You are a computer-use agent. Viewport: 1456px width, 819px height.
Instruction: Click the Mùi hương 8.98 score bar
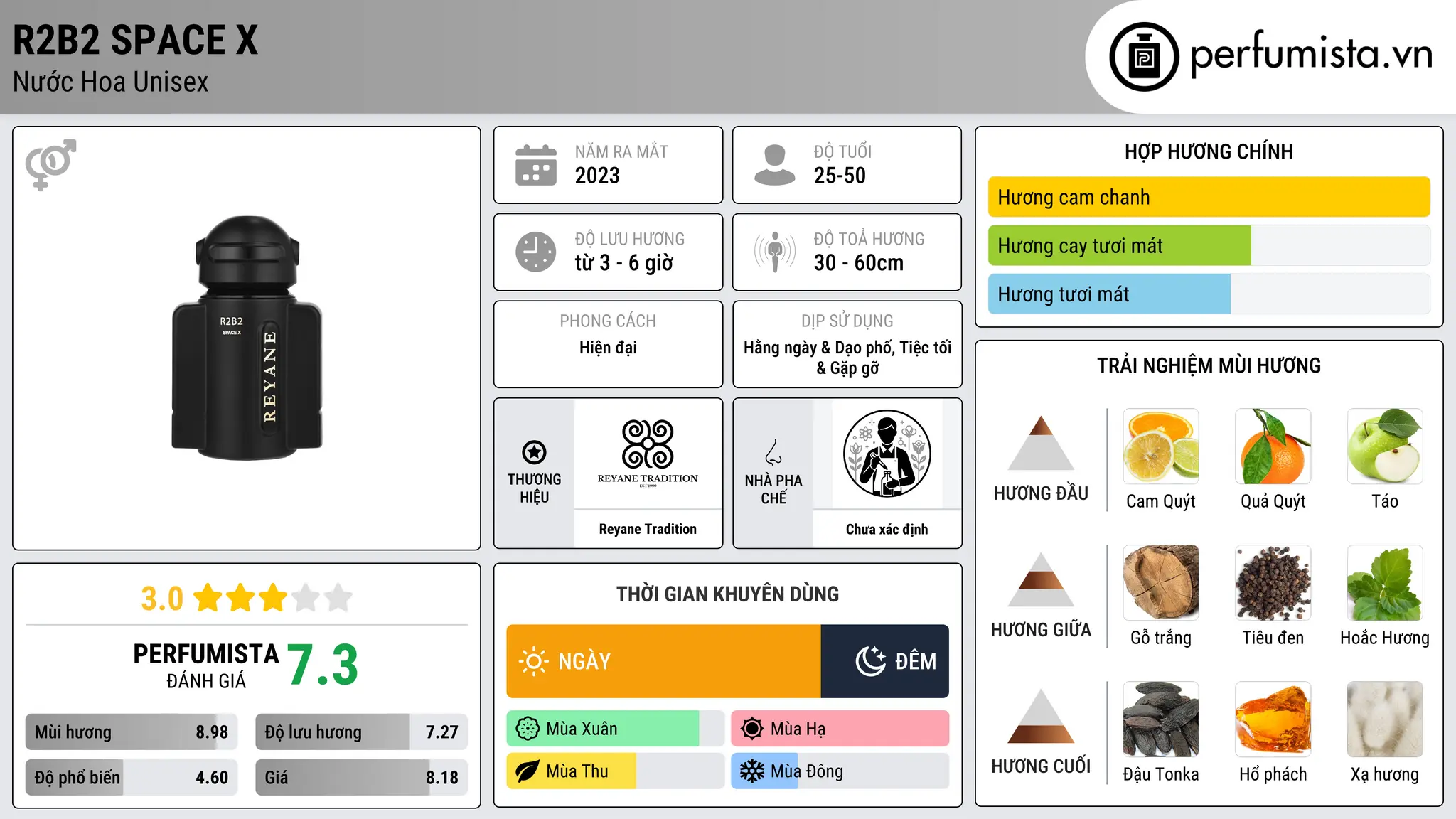[x=132, y=732]
